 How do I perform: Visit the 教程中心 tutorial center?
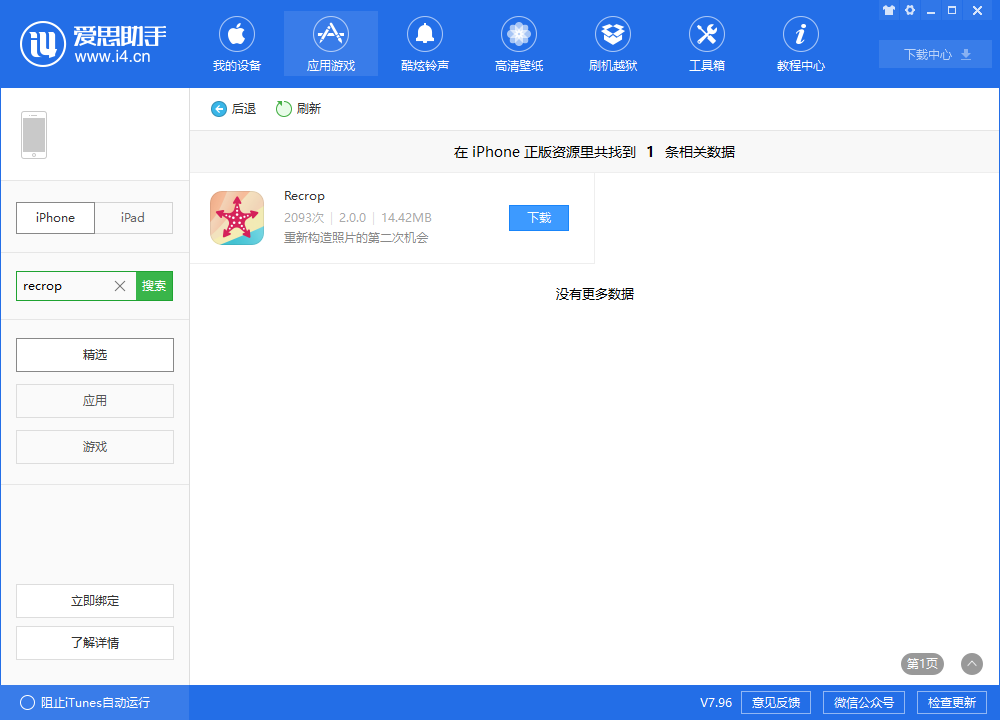tap(801, 43)
